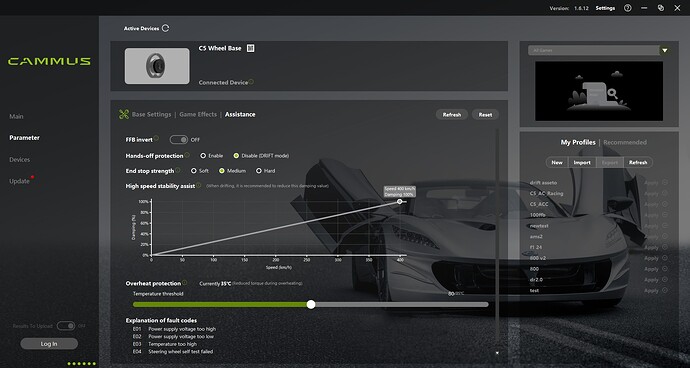
Task: Show info icon next to Hands-off protection
Action: 187,155
